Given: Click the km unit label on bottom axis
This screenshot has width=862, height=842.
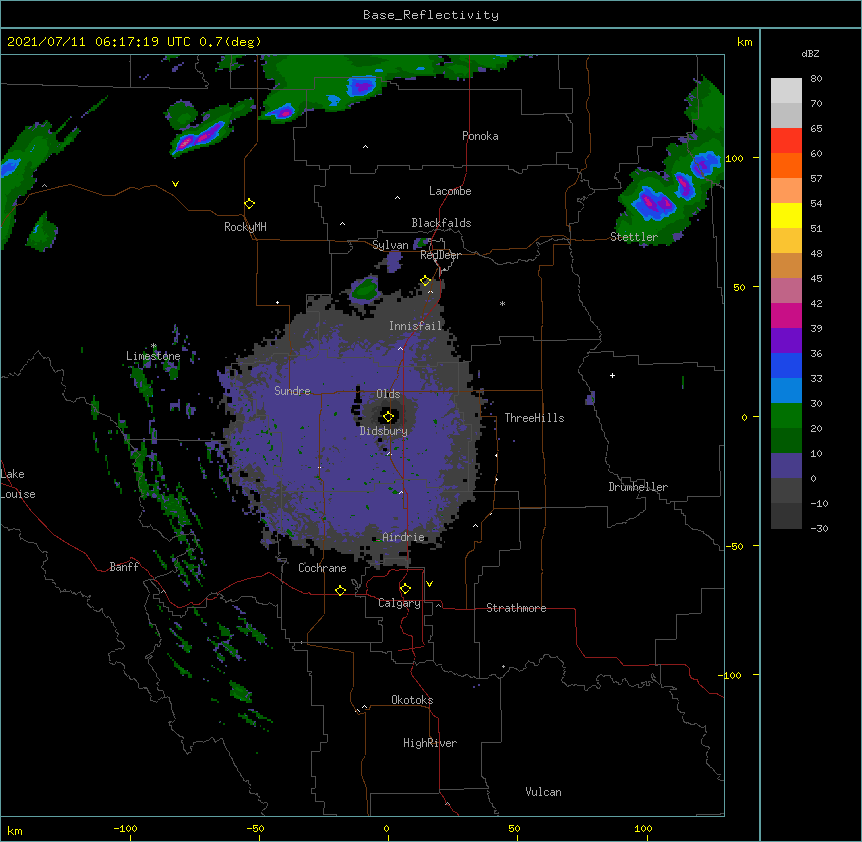Looking at the screenshot, I should click(15, 830).
